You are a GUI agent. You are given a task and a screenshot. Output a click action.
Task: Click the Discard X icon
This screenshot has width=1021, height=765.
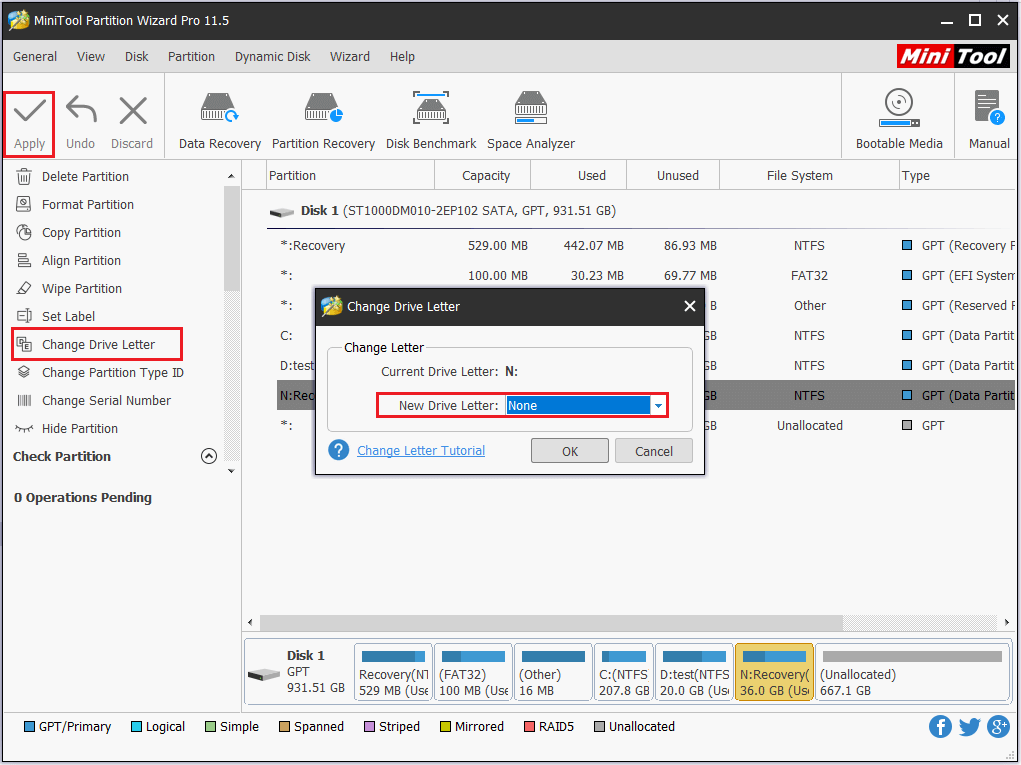133,110
